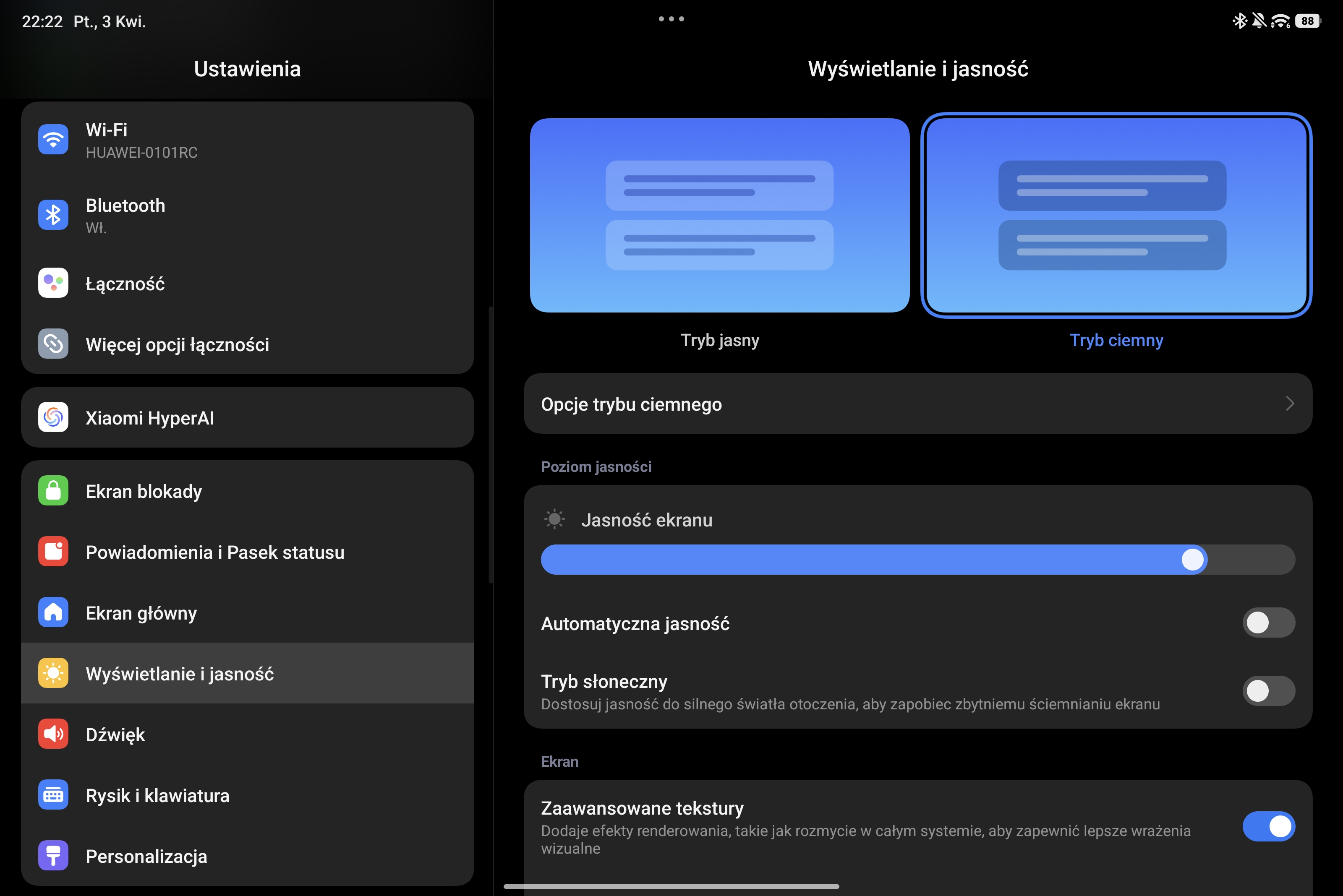This screenshot has height=896, width=1343.
Task: Choose the Tryb ciemny preview thumbnail
Action: tap(1116, 216)
